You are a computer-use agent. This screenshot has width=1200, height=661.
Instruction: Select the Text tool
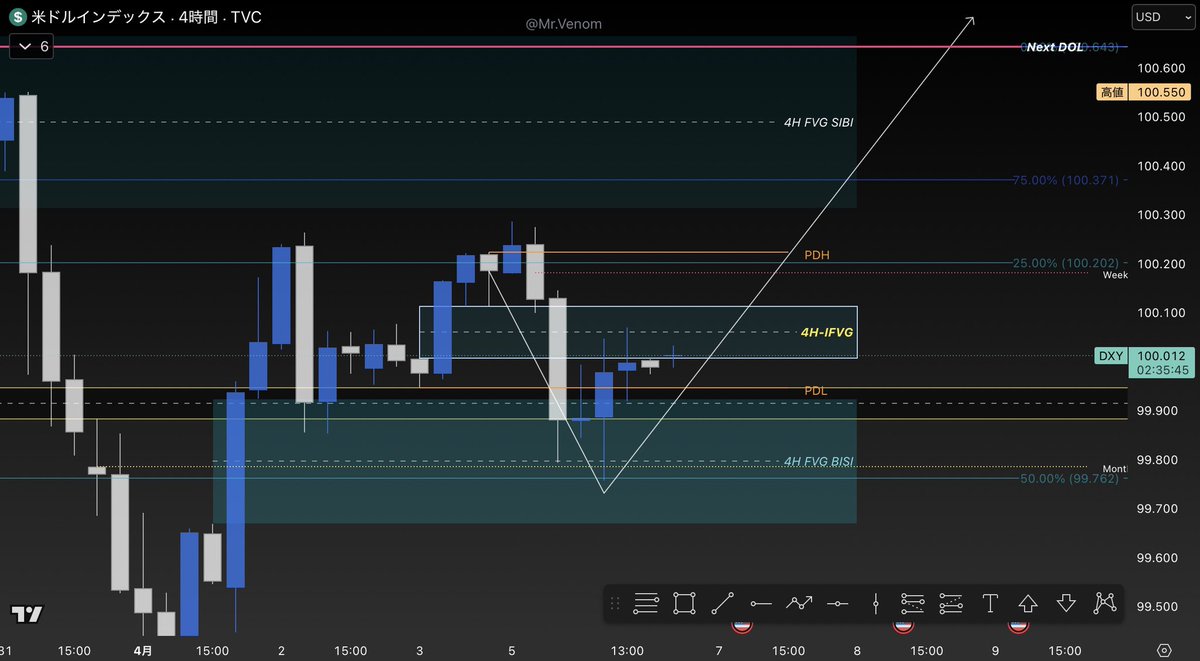point(990,603)
